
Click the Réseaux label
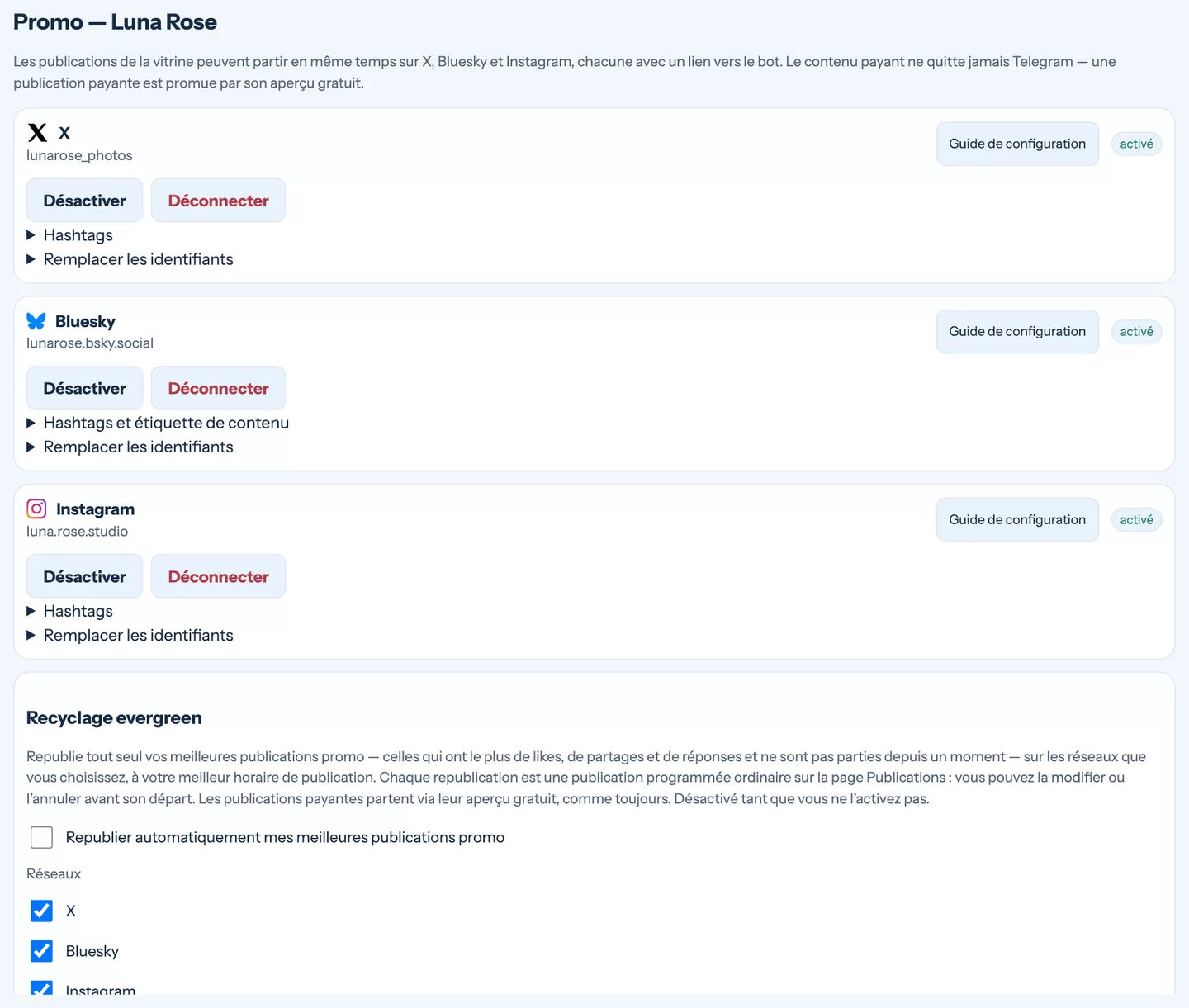point(54,873)
